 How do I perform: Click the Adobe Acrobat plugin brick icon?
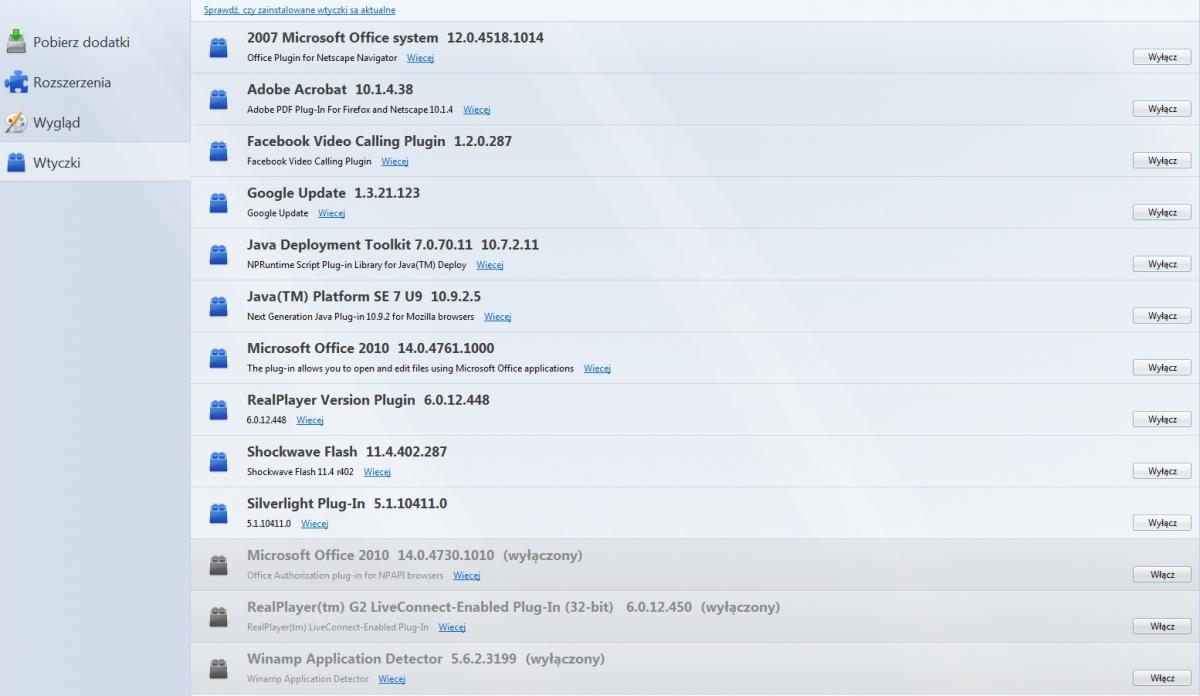click(218, 99)
